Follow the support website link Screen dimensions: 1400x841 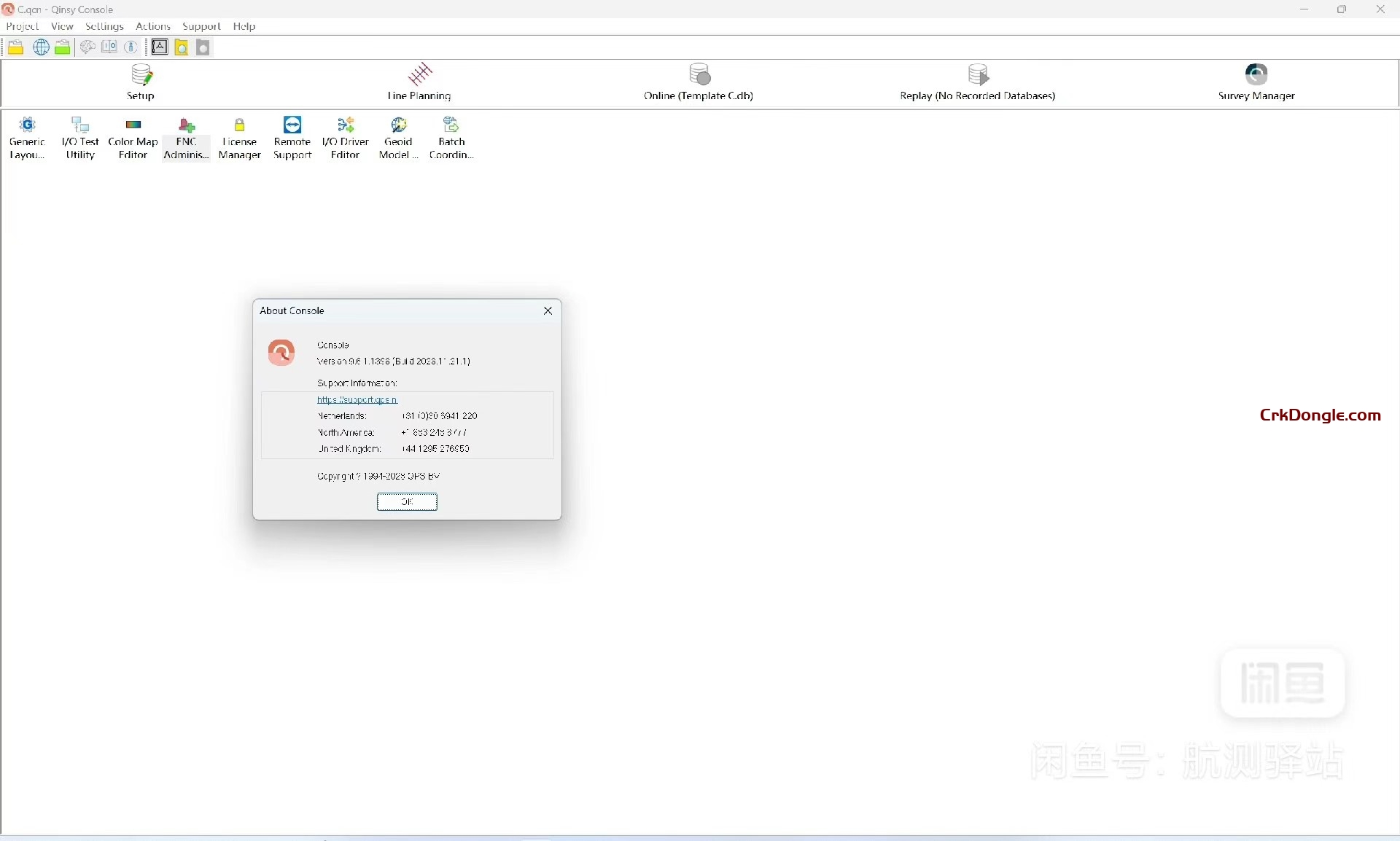click(356, 399)
